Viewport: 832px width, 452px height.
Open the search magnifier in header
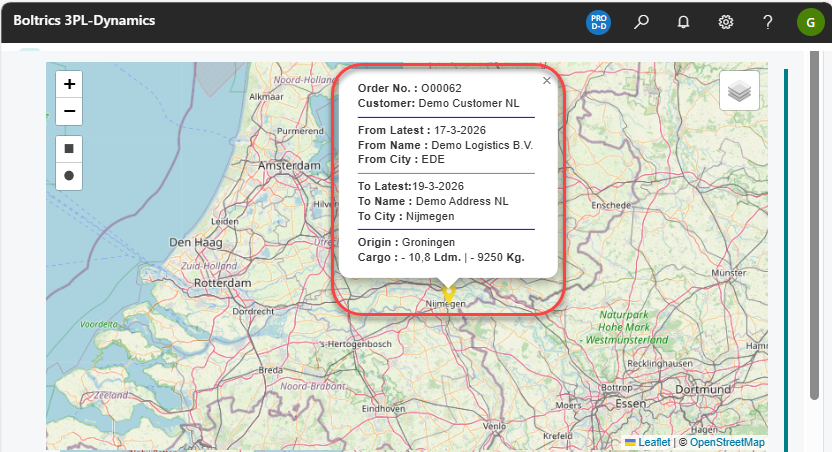click(642, 22)
